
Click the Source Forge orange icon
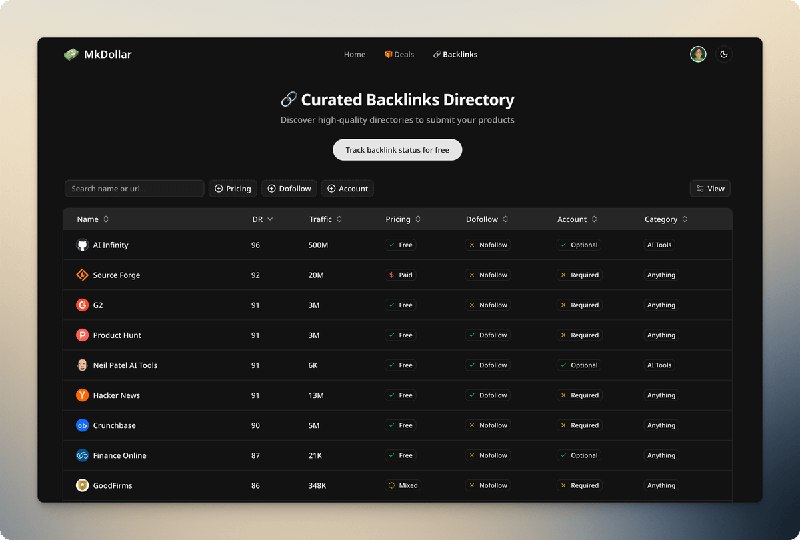pos(82,275)
